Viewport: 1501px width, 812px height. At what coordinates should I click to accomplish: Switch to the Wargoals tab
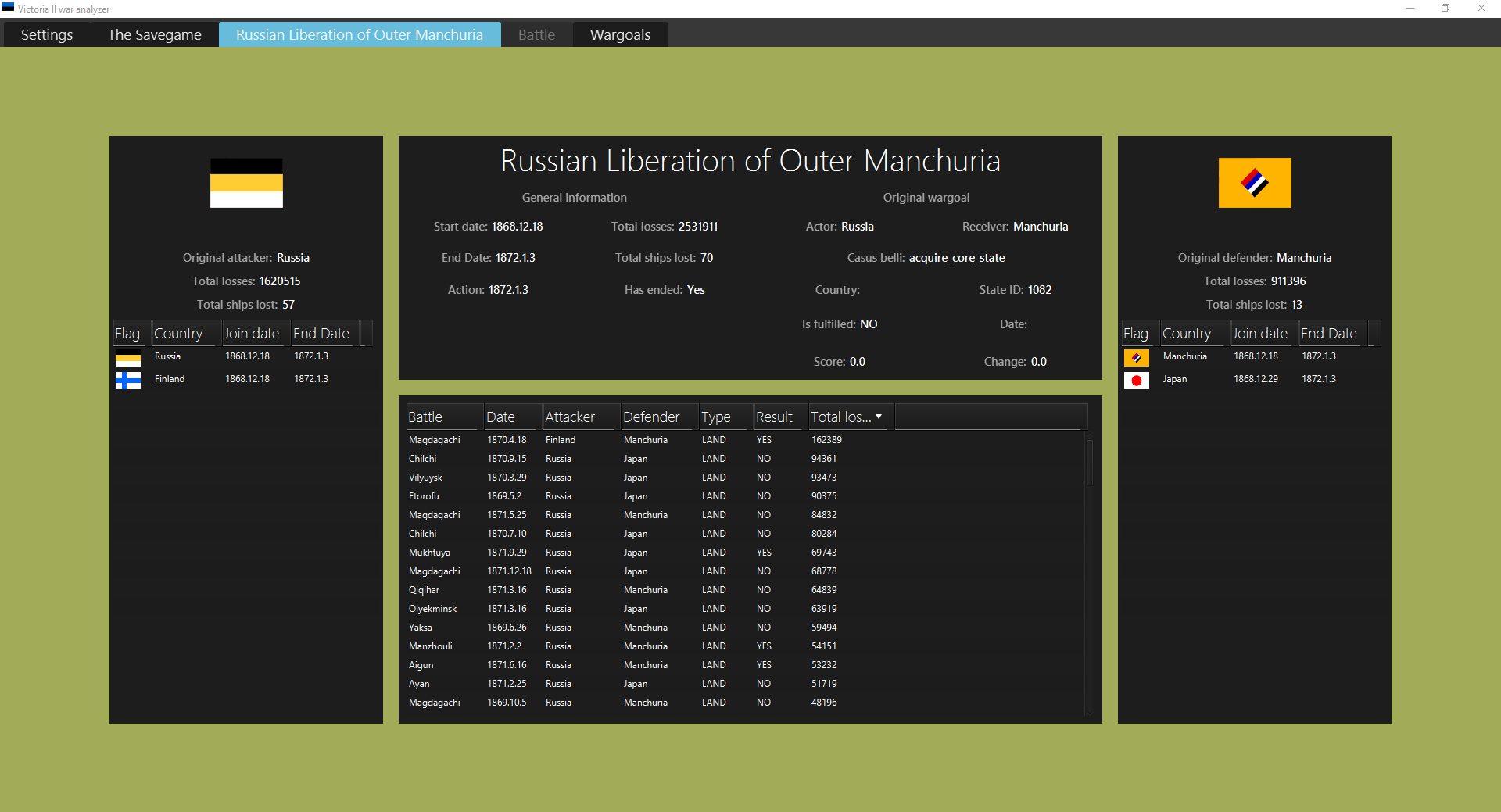click(620, 34)
